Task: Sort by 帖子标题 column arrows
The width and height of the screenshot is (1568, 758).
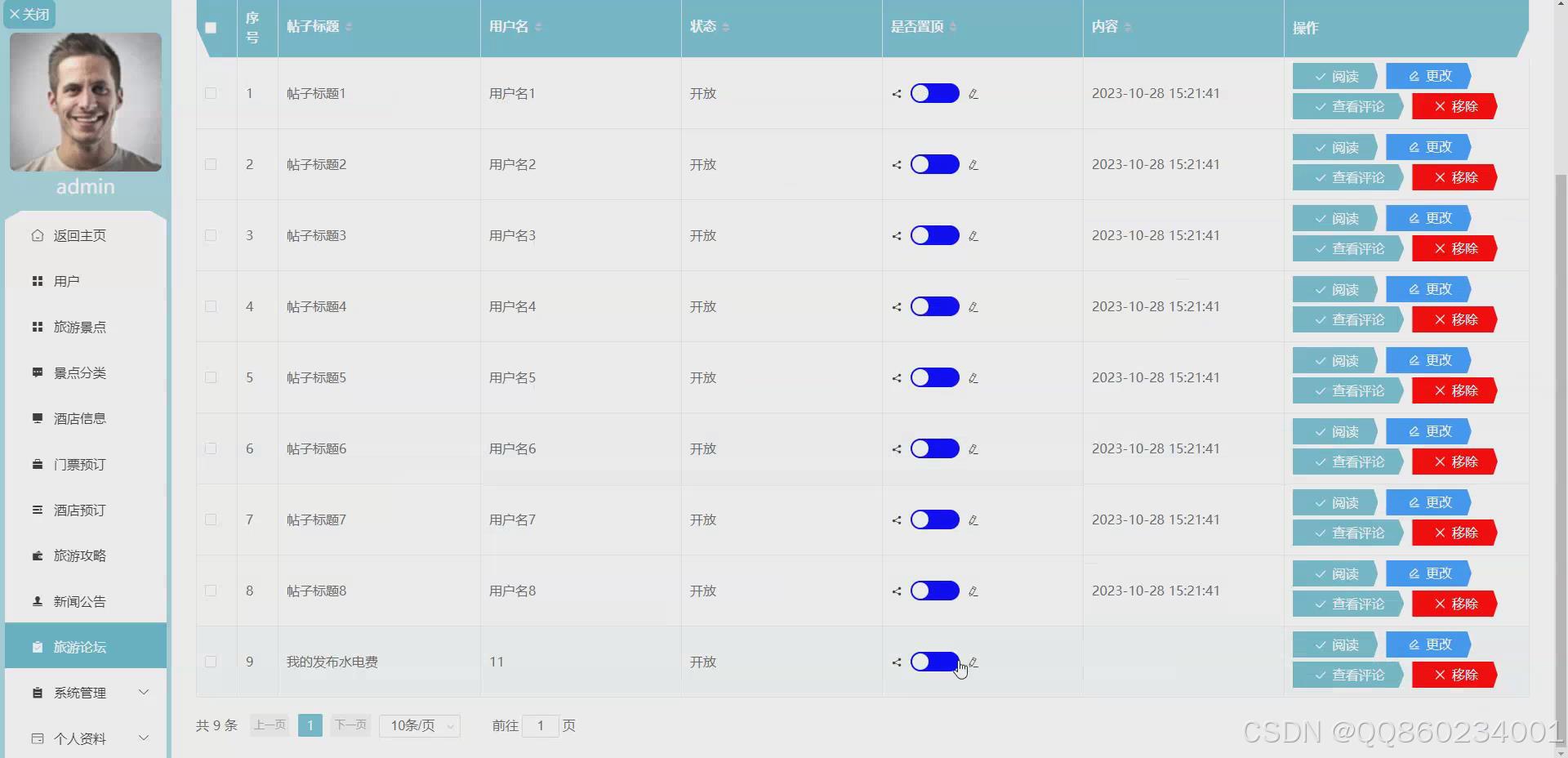Action: 349,27
